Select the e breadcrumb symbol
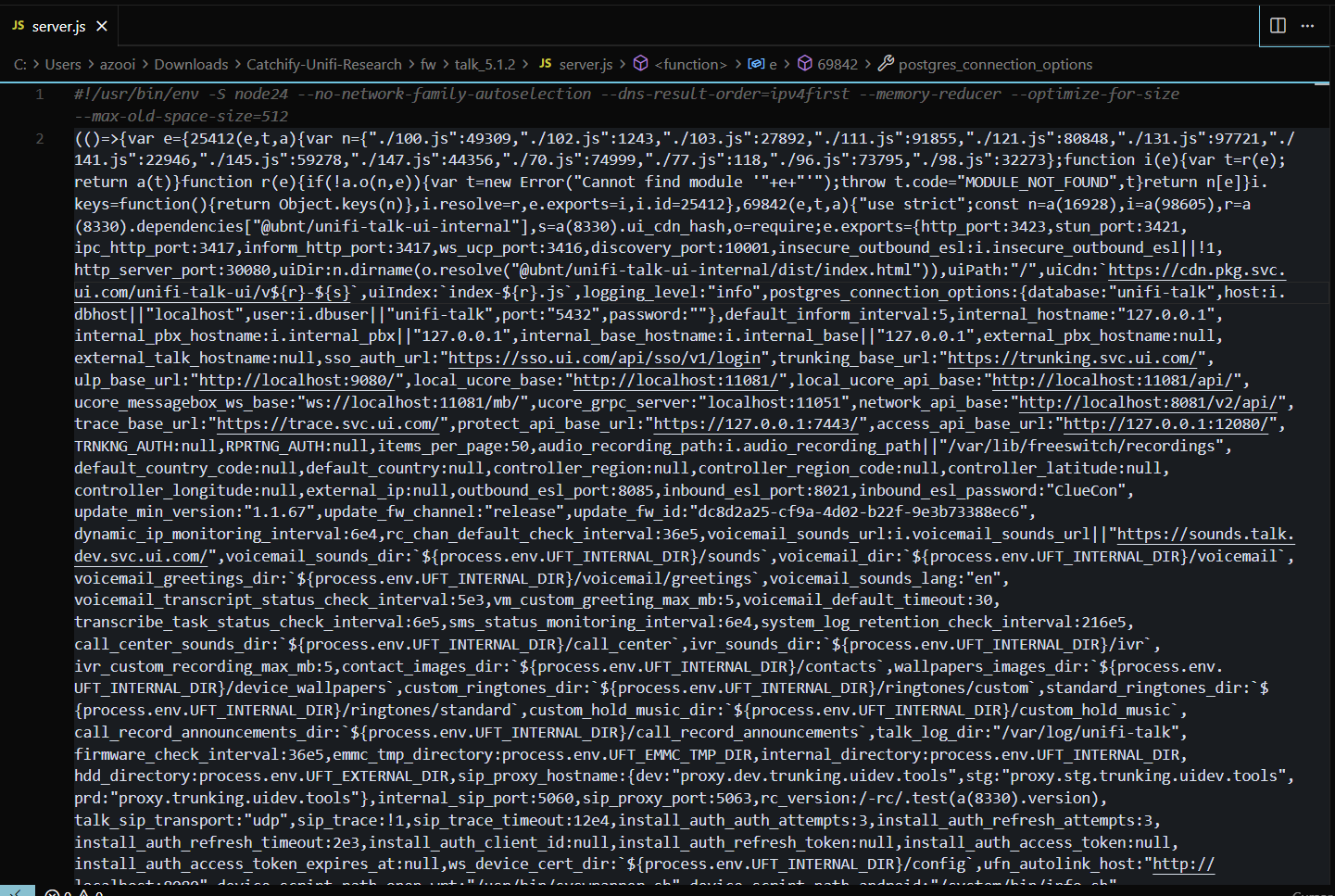 click(x=773, y=65)
